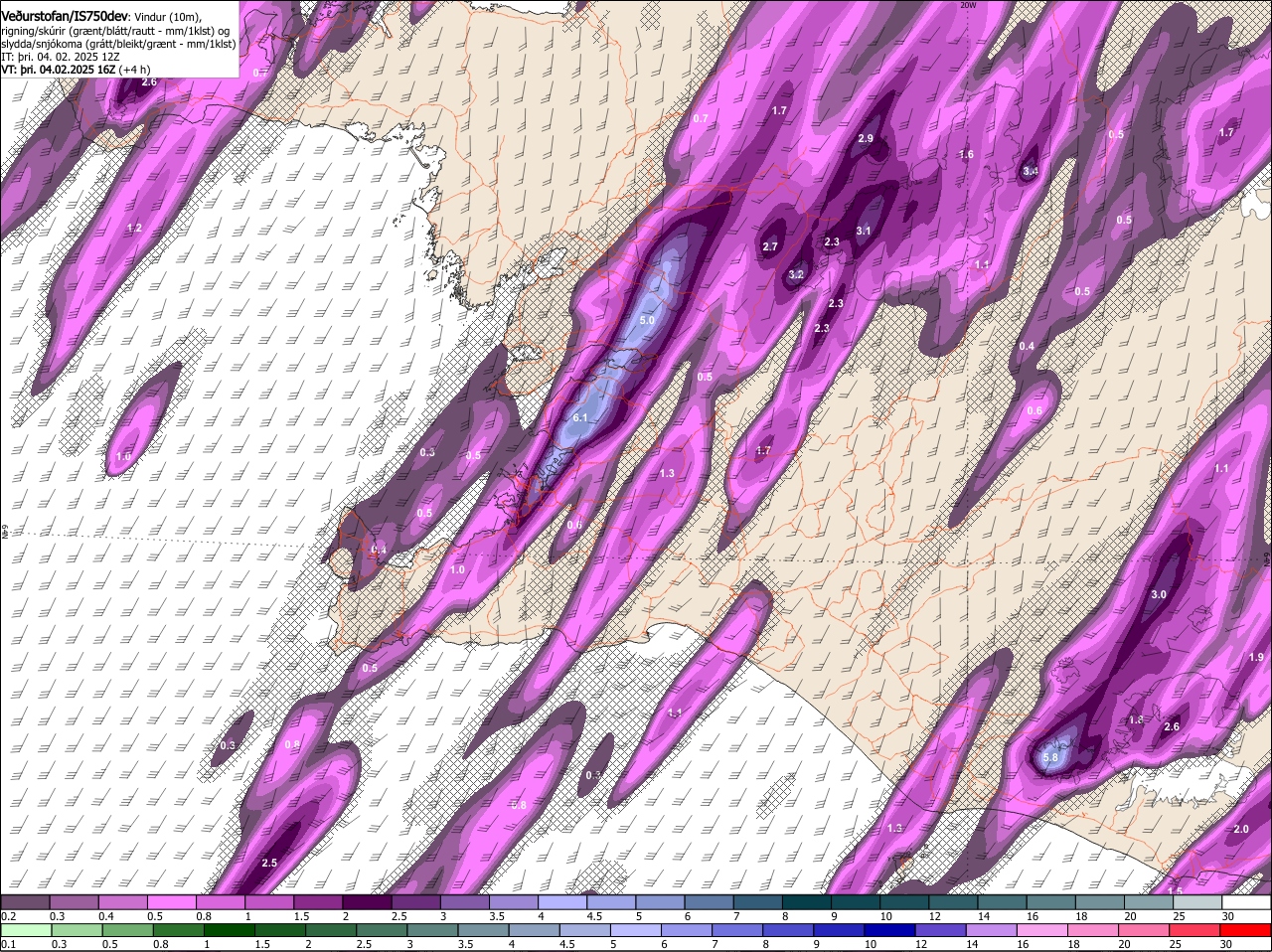Viewport: 1272px width, 952px height.
Task: Click the 2.5 value label
Action: (x=269, y=864)
